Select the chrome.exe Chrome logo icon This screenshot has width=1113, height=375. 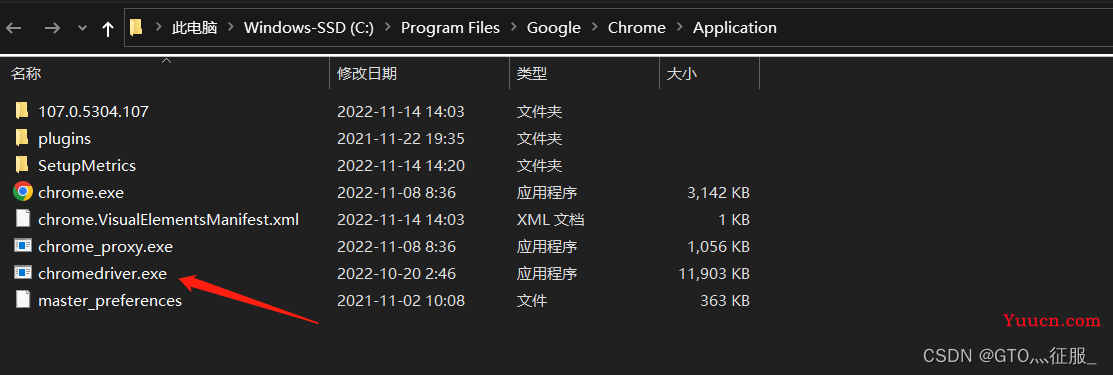pos(23,192)
